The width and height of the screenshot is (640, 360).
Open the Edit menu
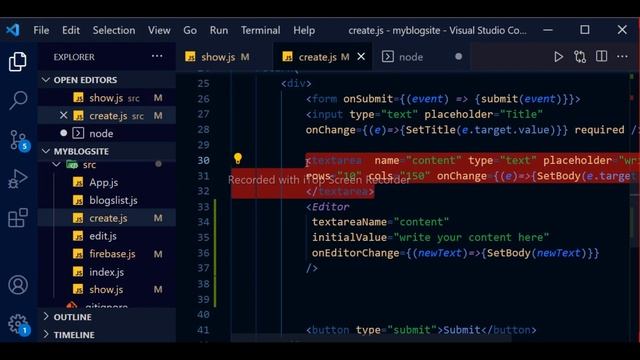click(x=71, y=30)
